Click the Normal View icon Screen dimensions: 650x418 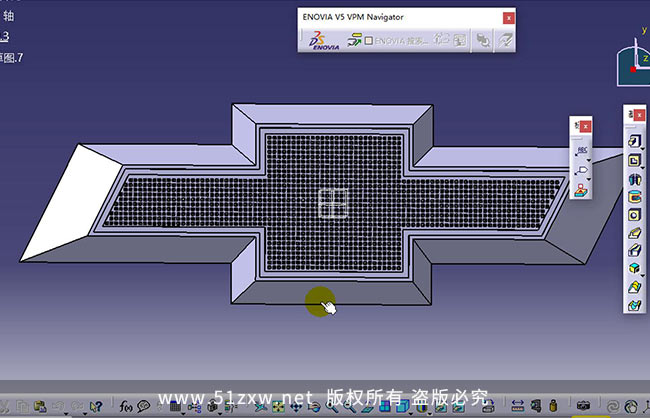[368, 407]
